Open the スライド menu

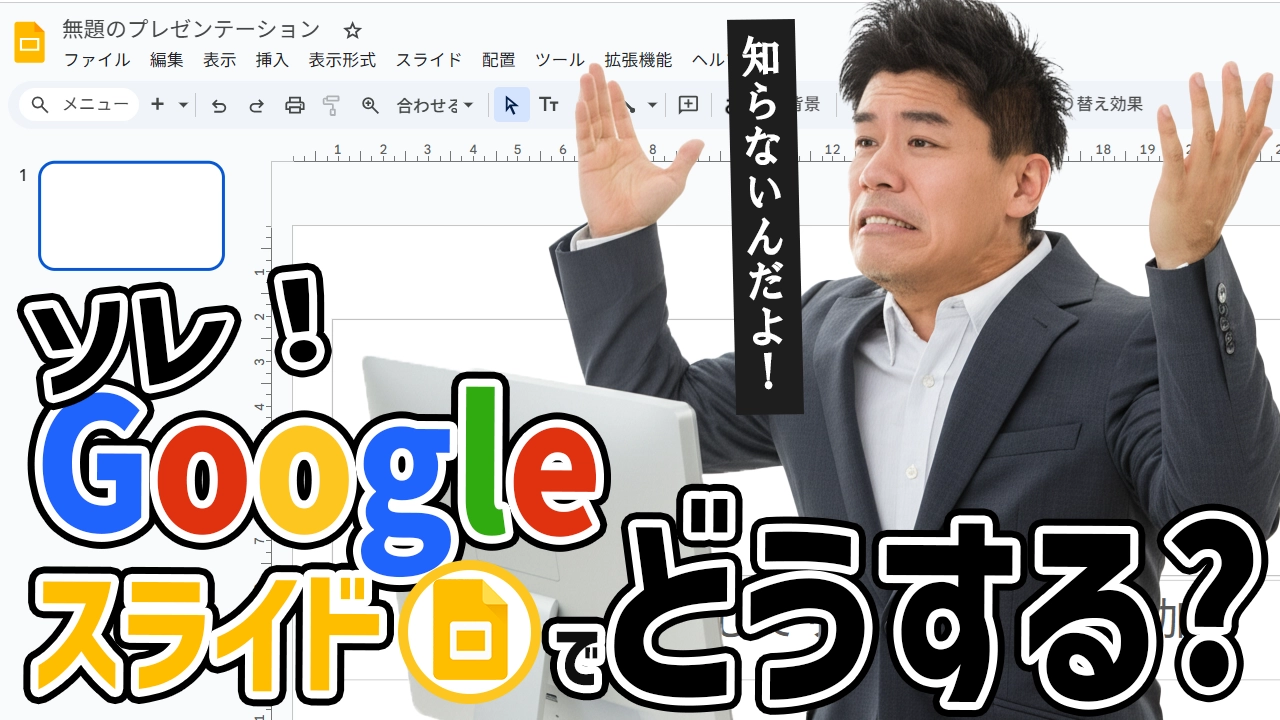click(x=429, y=60)
